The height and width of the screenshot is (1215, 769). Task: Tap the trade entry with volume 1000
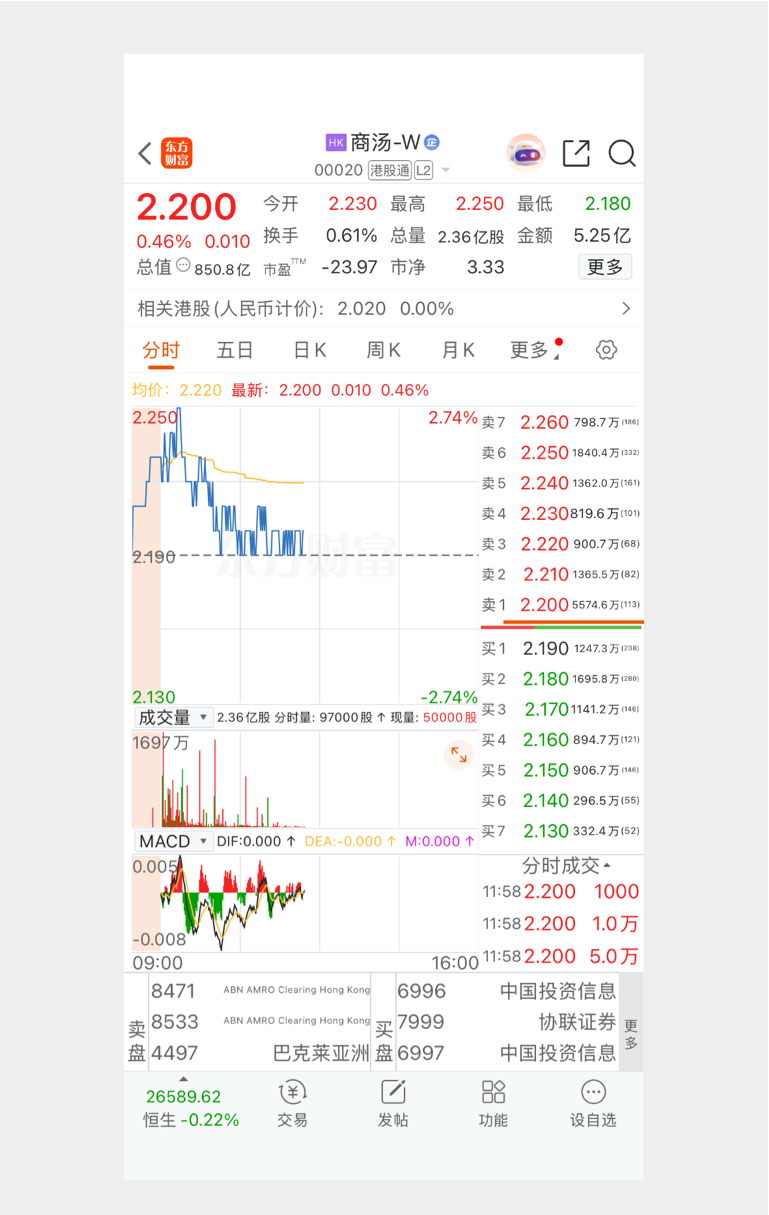pos(561,892)
